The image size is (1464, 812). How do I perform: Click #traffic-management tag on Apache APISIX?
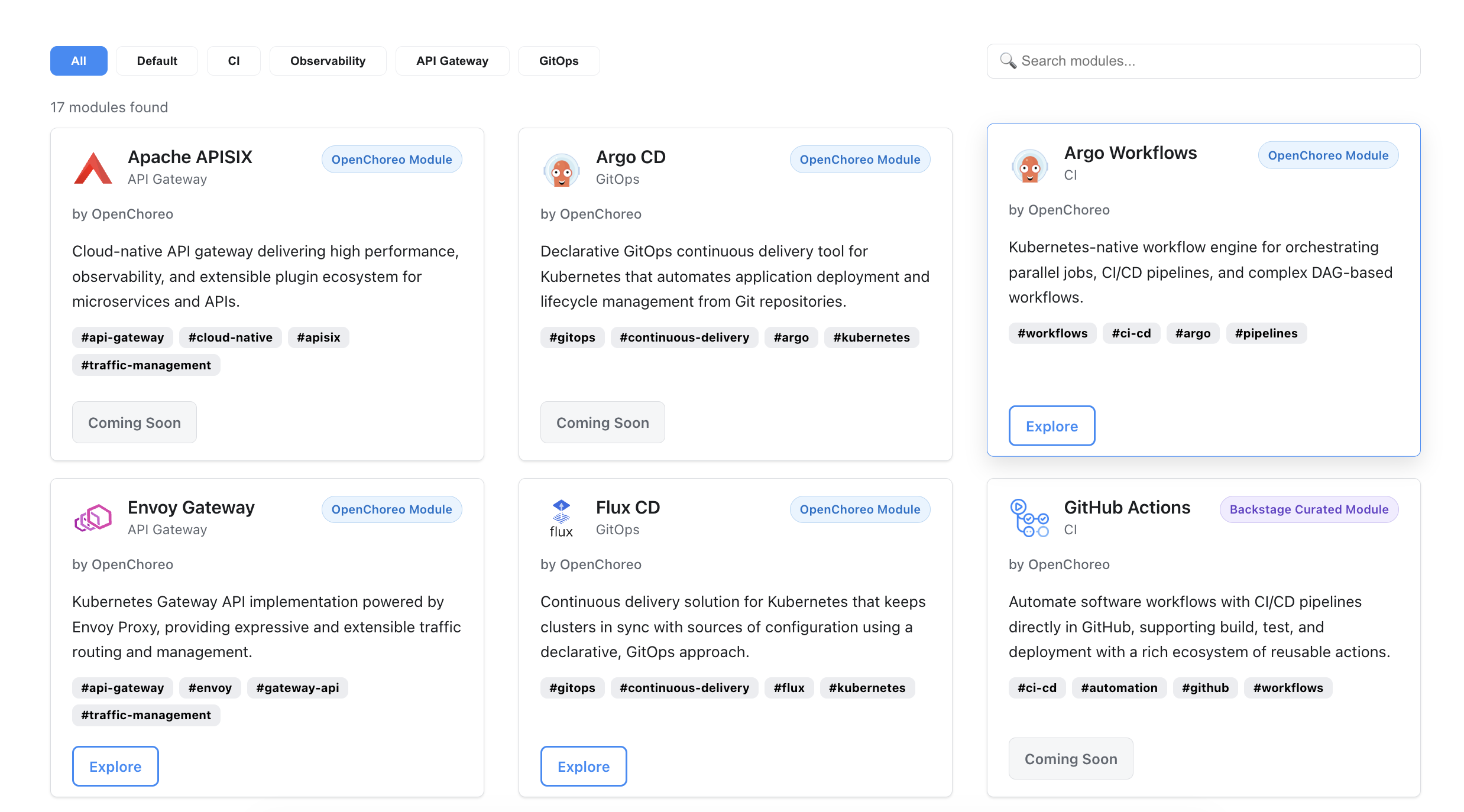(x=146, y=365)
